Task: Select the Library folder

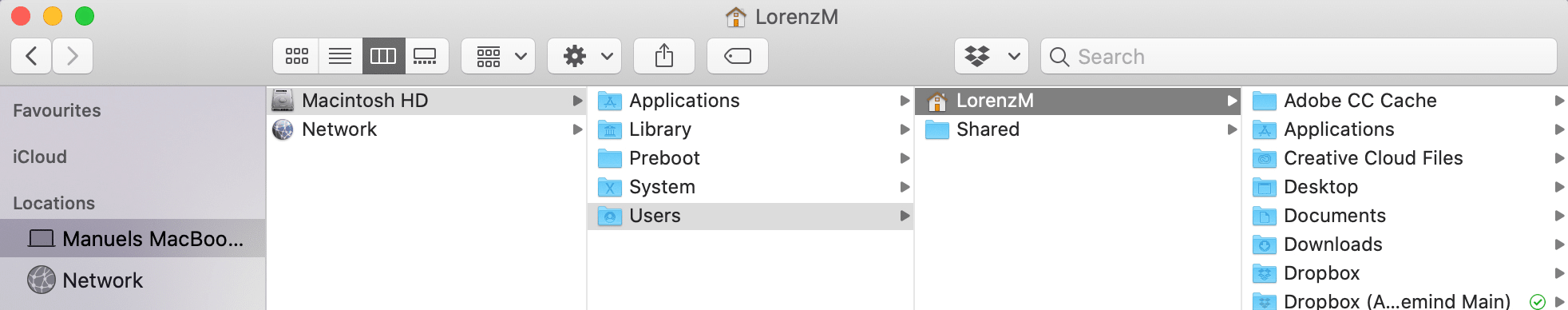Action: pyautogui.click(x=750, y=129)
